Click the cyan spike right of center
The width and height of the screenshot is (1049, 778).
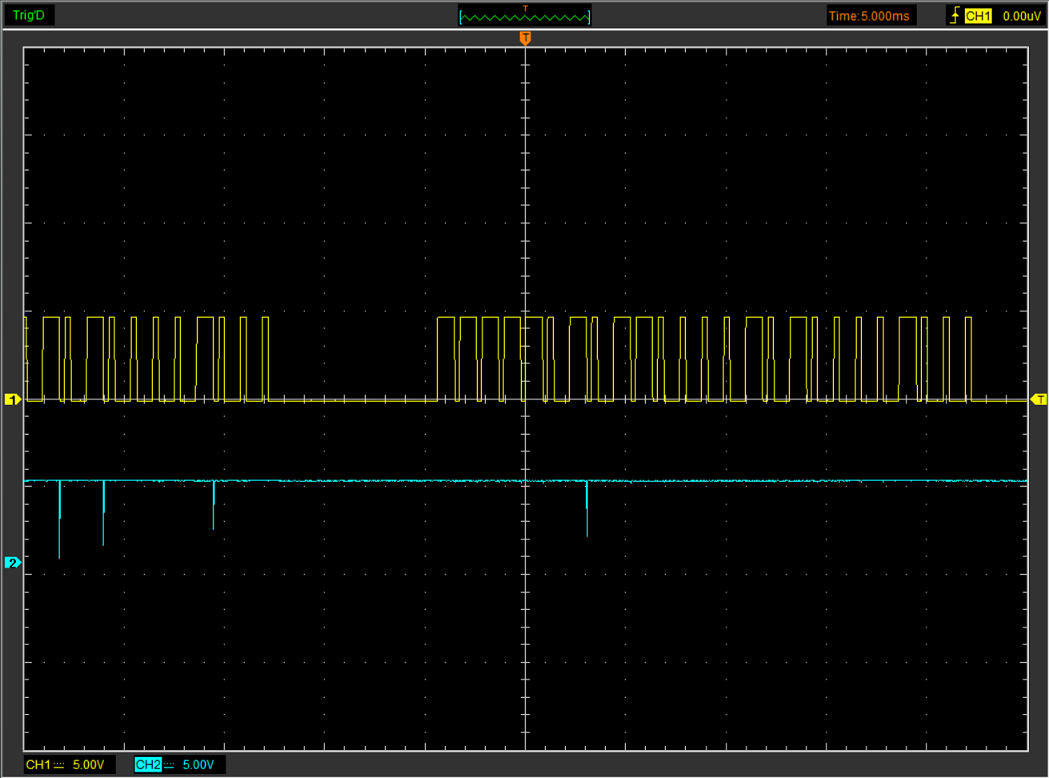click(x=587, y=508)
